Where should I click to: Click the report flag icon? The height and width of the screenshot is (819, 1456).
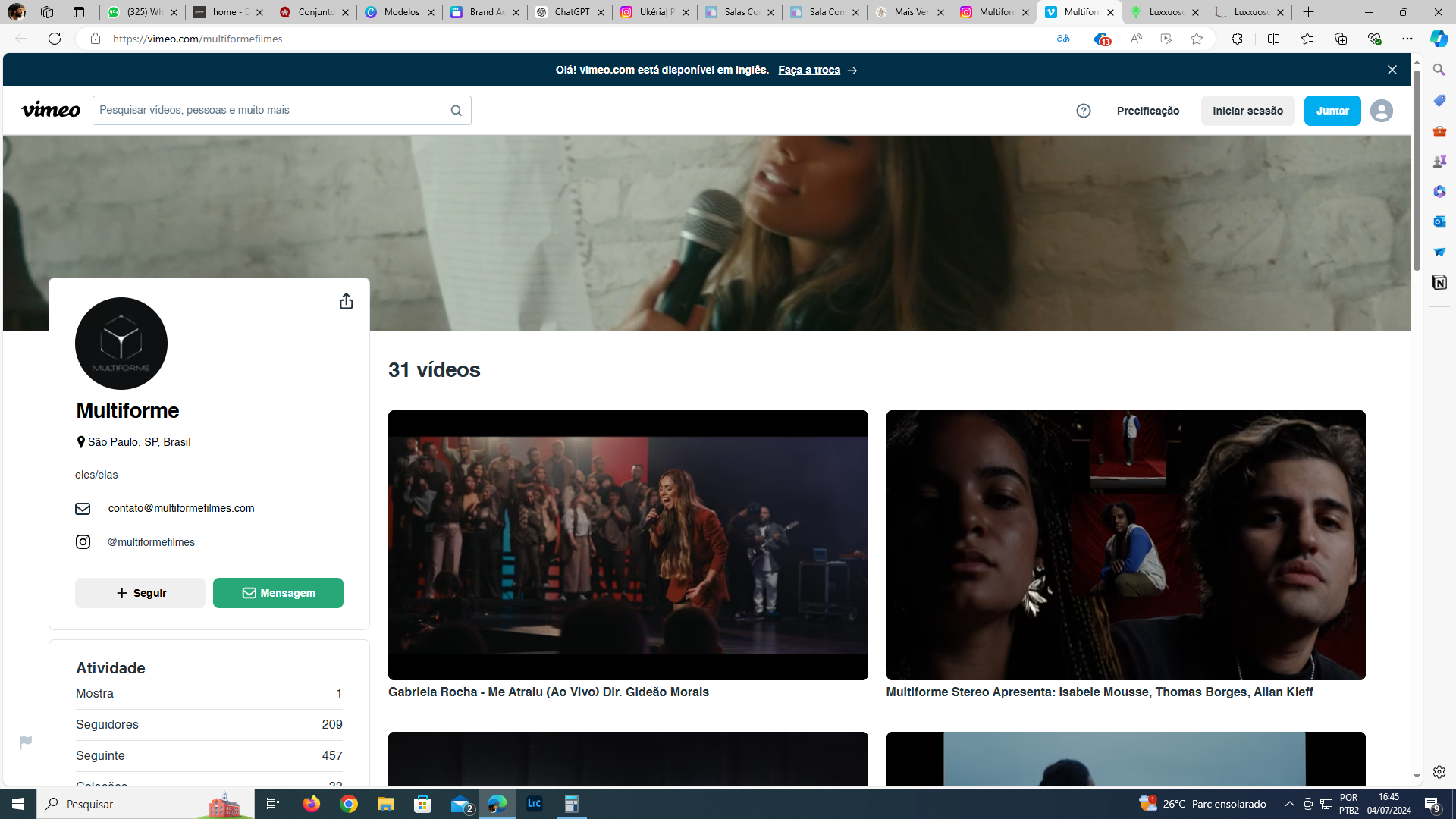point(26,742)
